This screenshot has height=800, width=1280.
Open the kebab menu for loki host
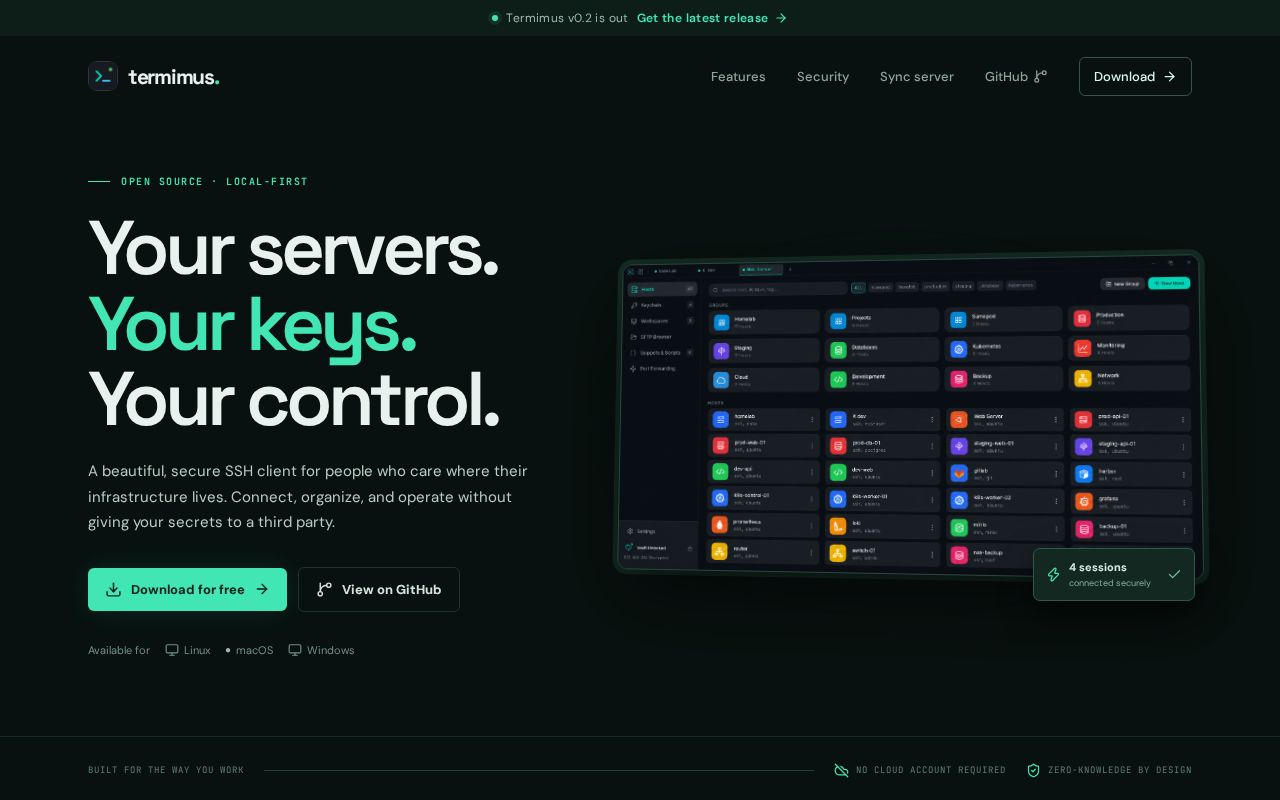(x=932, y=527)
